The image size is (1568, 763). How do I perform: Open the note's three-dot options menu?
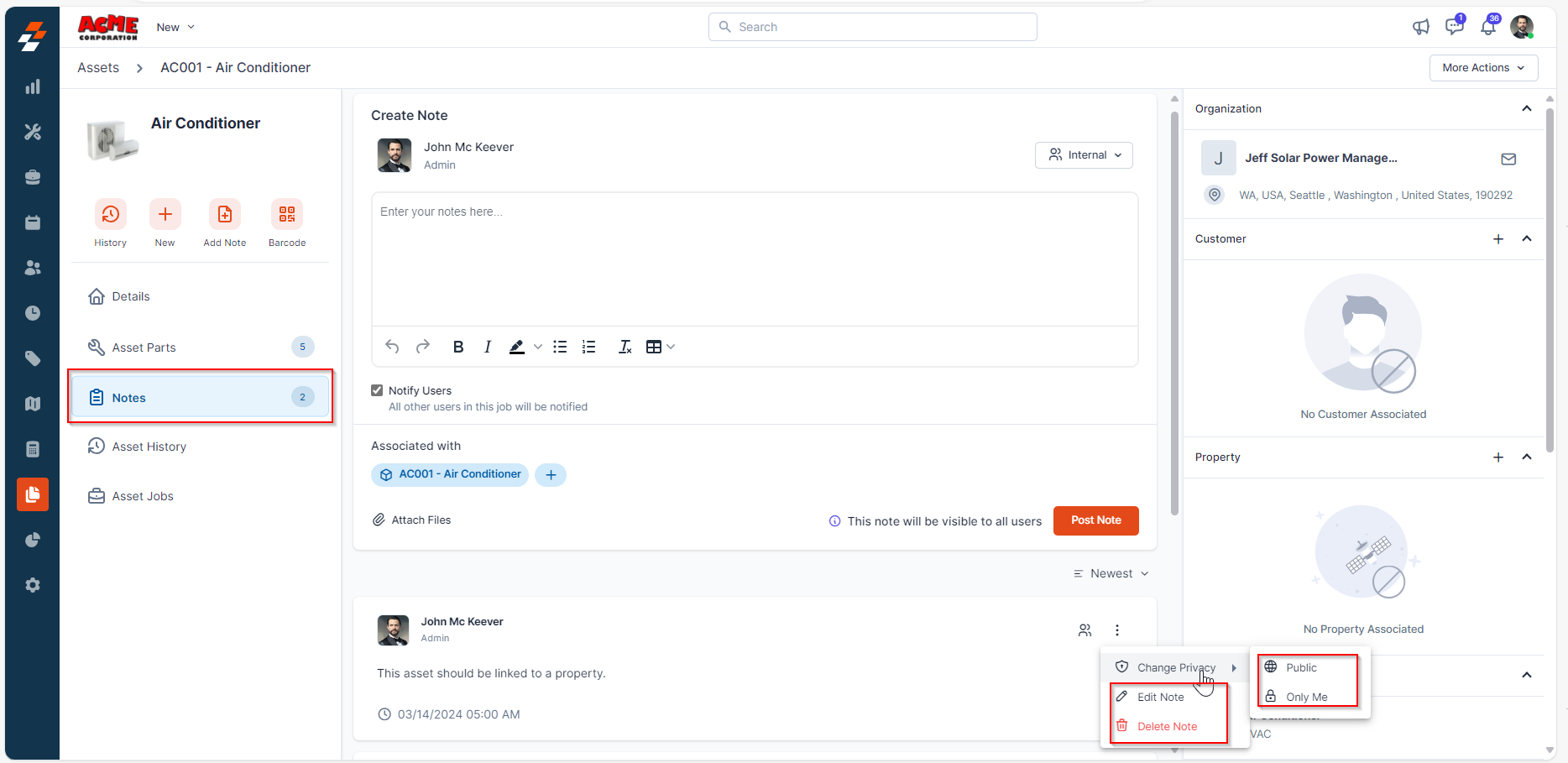pyautogui.click(x=1117, y=630)
